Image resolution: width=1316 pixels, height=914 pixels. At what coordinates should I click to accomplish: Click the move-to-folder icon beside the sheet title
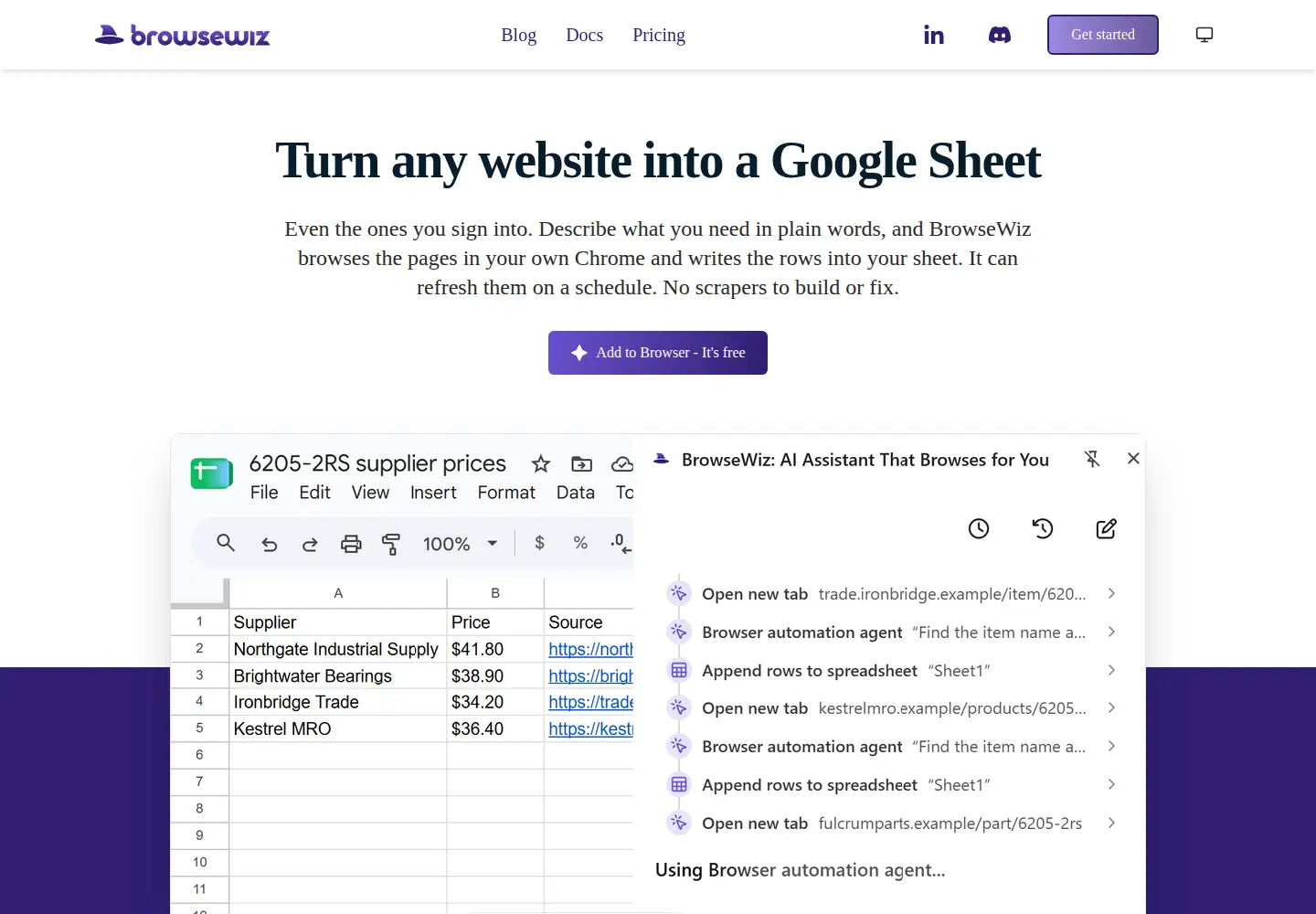click(581, 463)
